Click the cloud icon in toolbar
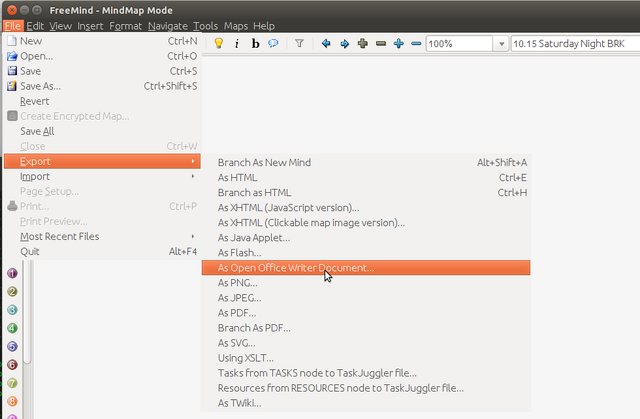The width and height of the screenshot is (640, 419). 273,44
